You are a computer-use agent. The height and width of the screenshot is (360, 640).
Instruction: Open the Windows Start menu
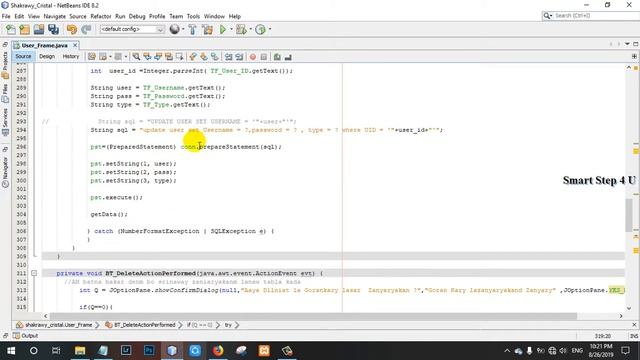[x=11, y=351]
